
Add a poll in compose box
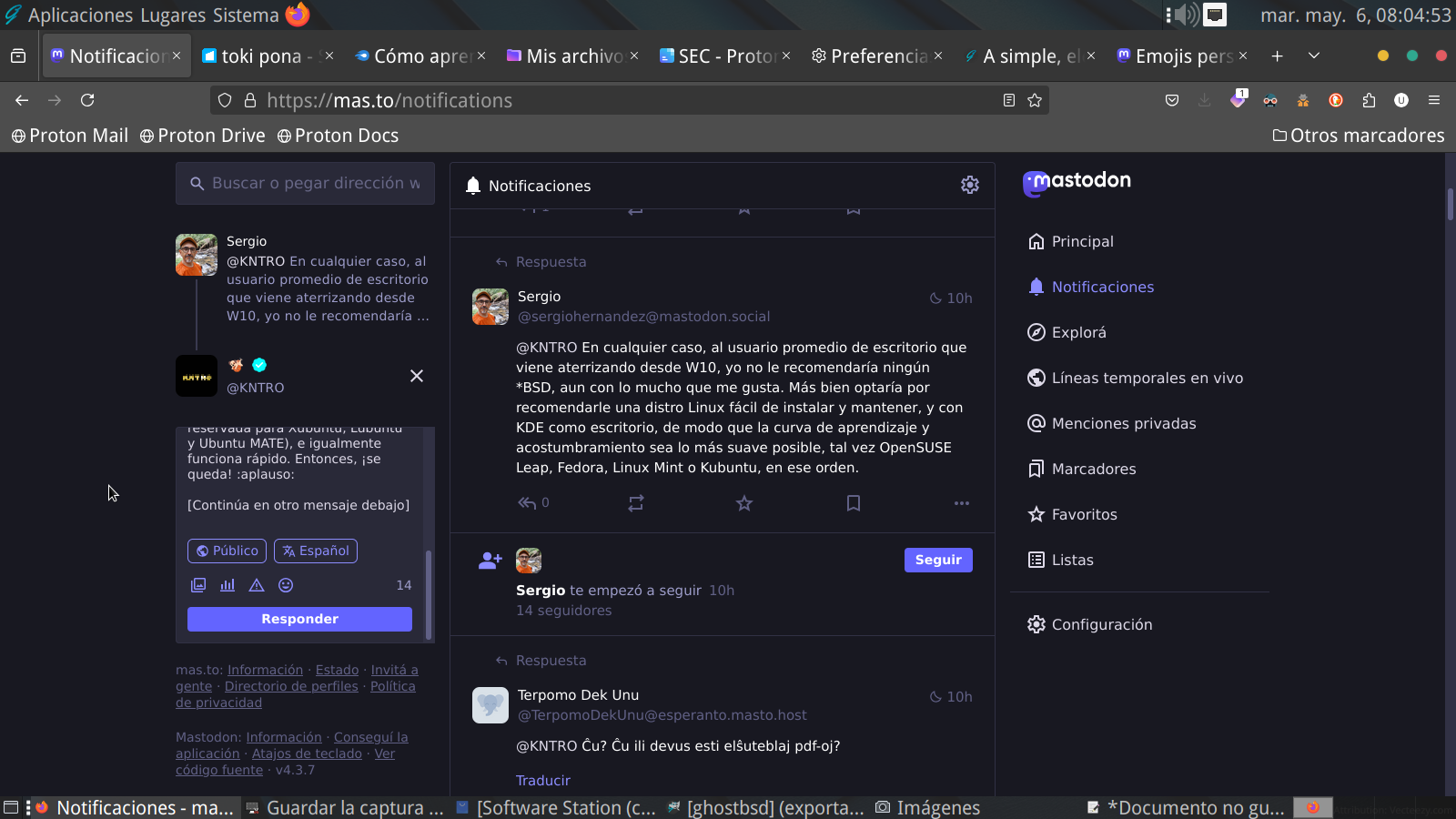click(x=227, y=585)
